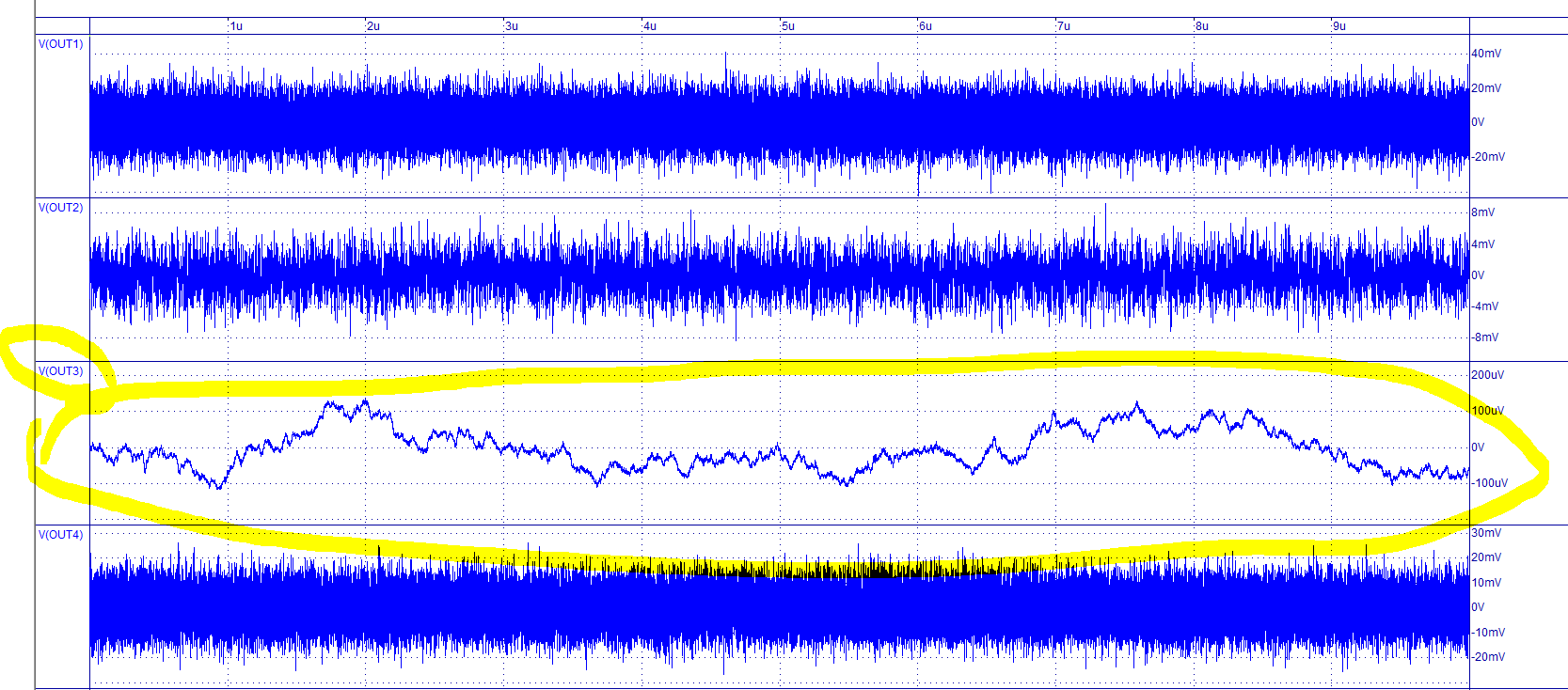This screenshot has width=1568, height=690.
Task: Click the 30mV label on V(OUT4) axis
Action: tap(1486, 533)
